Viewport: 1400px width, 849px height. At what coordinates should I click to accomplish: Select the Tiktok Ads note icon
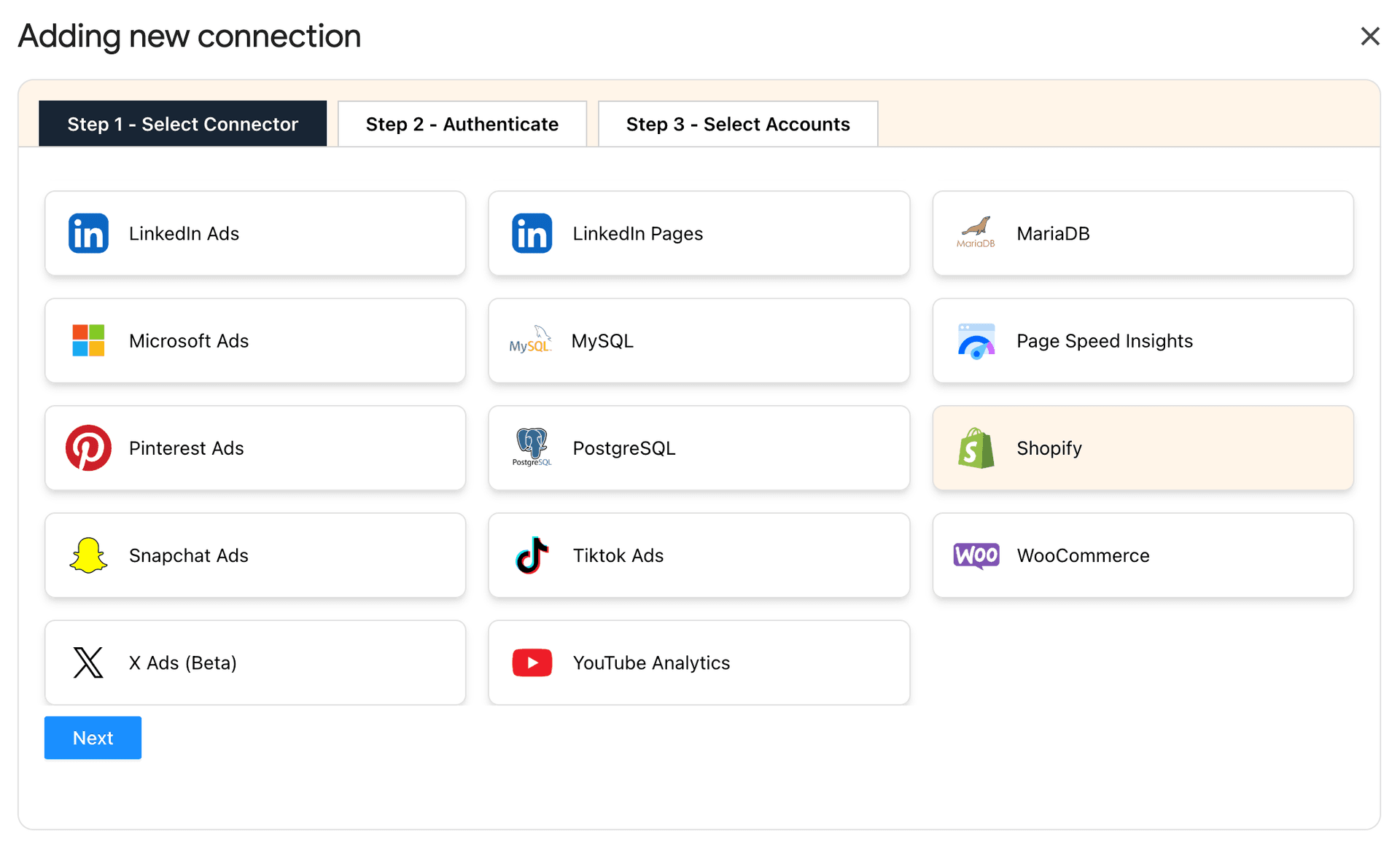point(532,555)
